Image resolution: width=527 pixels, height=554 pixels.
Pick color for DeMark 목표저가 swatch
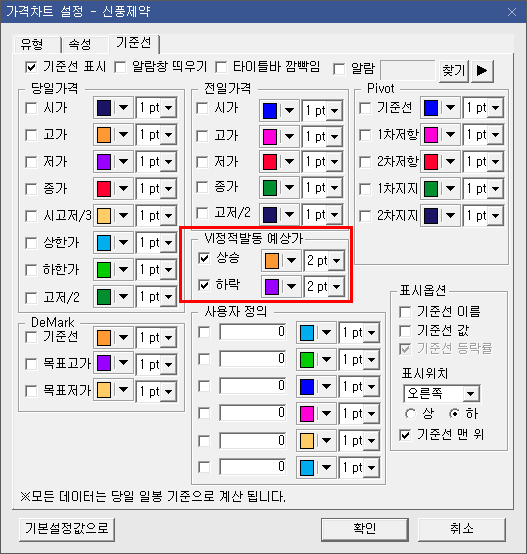pyautogui.click(x=104, y=390)
